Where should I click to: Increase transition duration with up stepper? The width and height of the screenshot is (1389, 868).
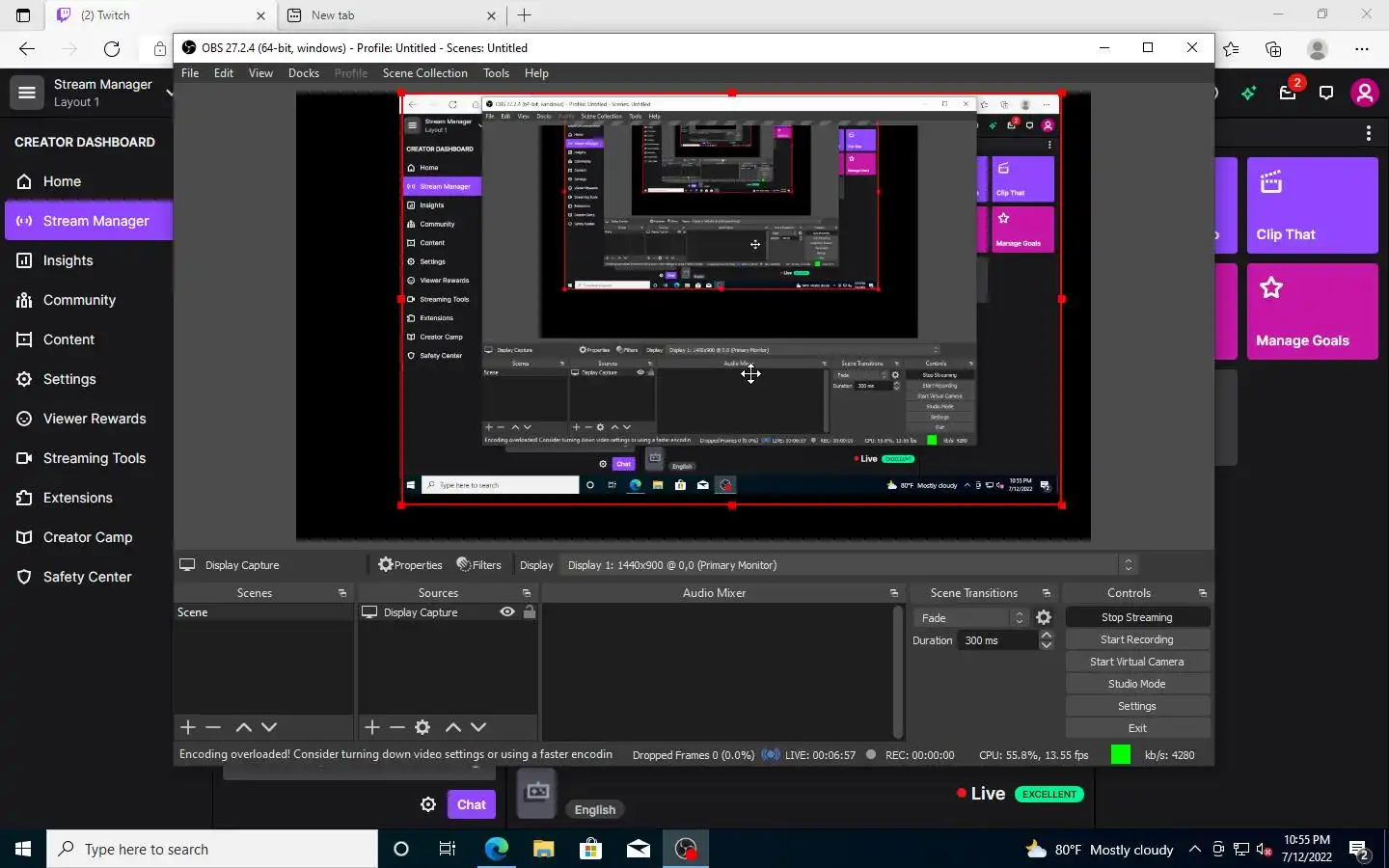click(x=1047, y=636)
